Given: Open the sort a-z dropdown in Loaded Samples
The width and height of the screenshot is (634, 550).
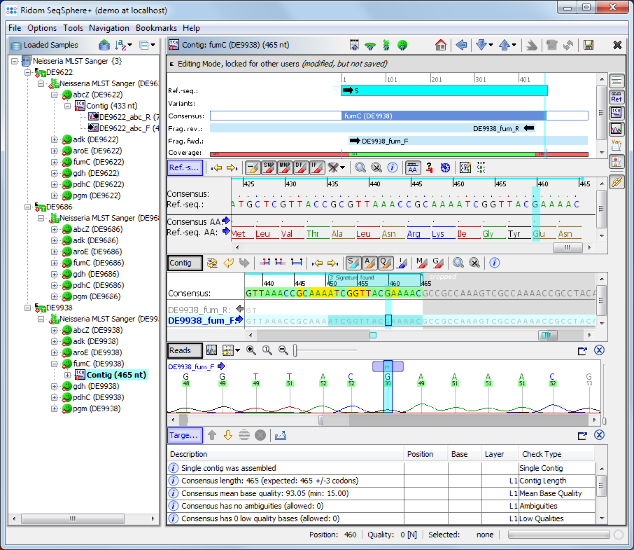Looking at the screenshot, I should (122, 46).
